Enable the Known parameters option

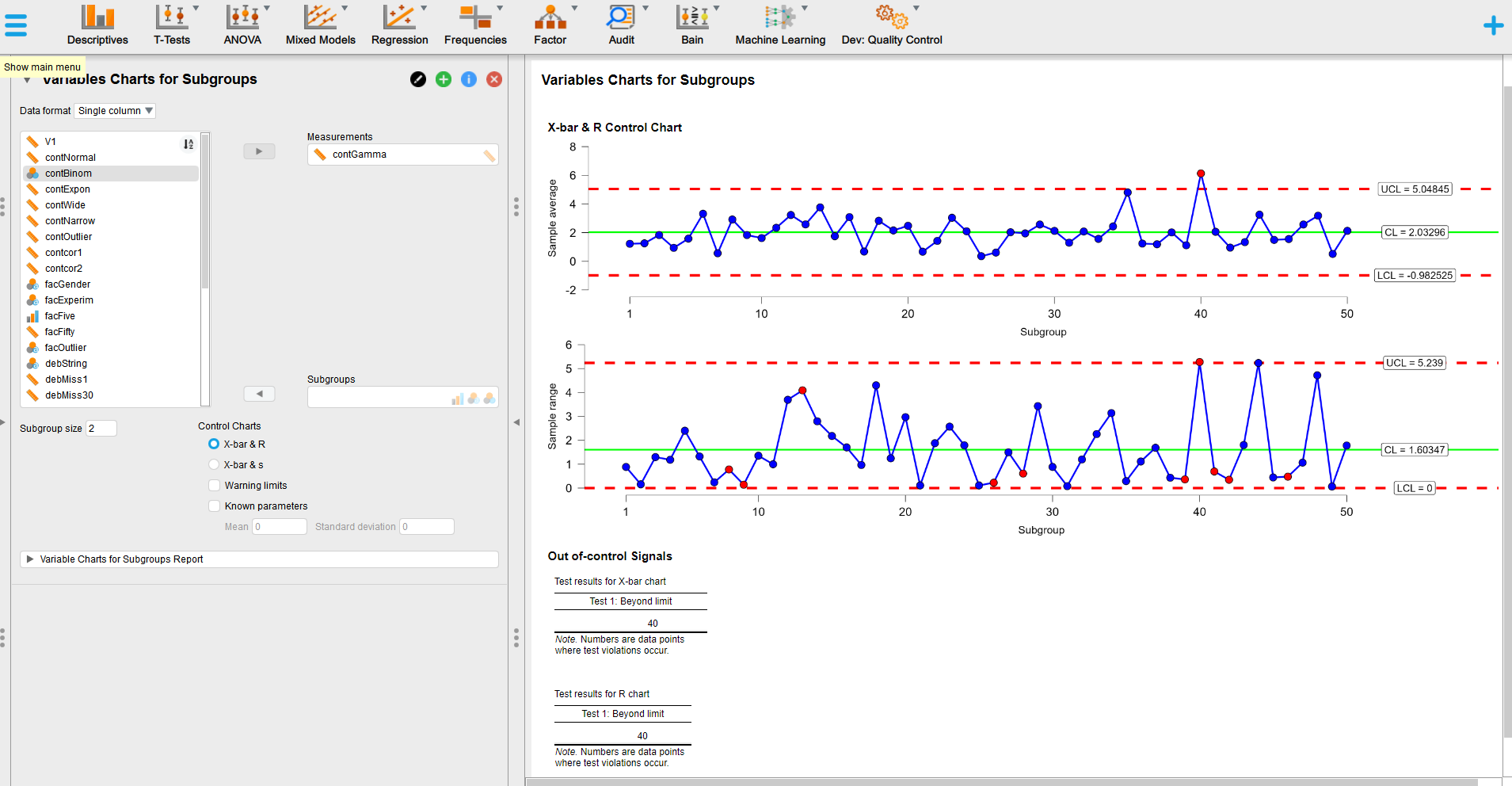coord(214,506)
